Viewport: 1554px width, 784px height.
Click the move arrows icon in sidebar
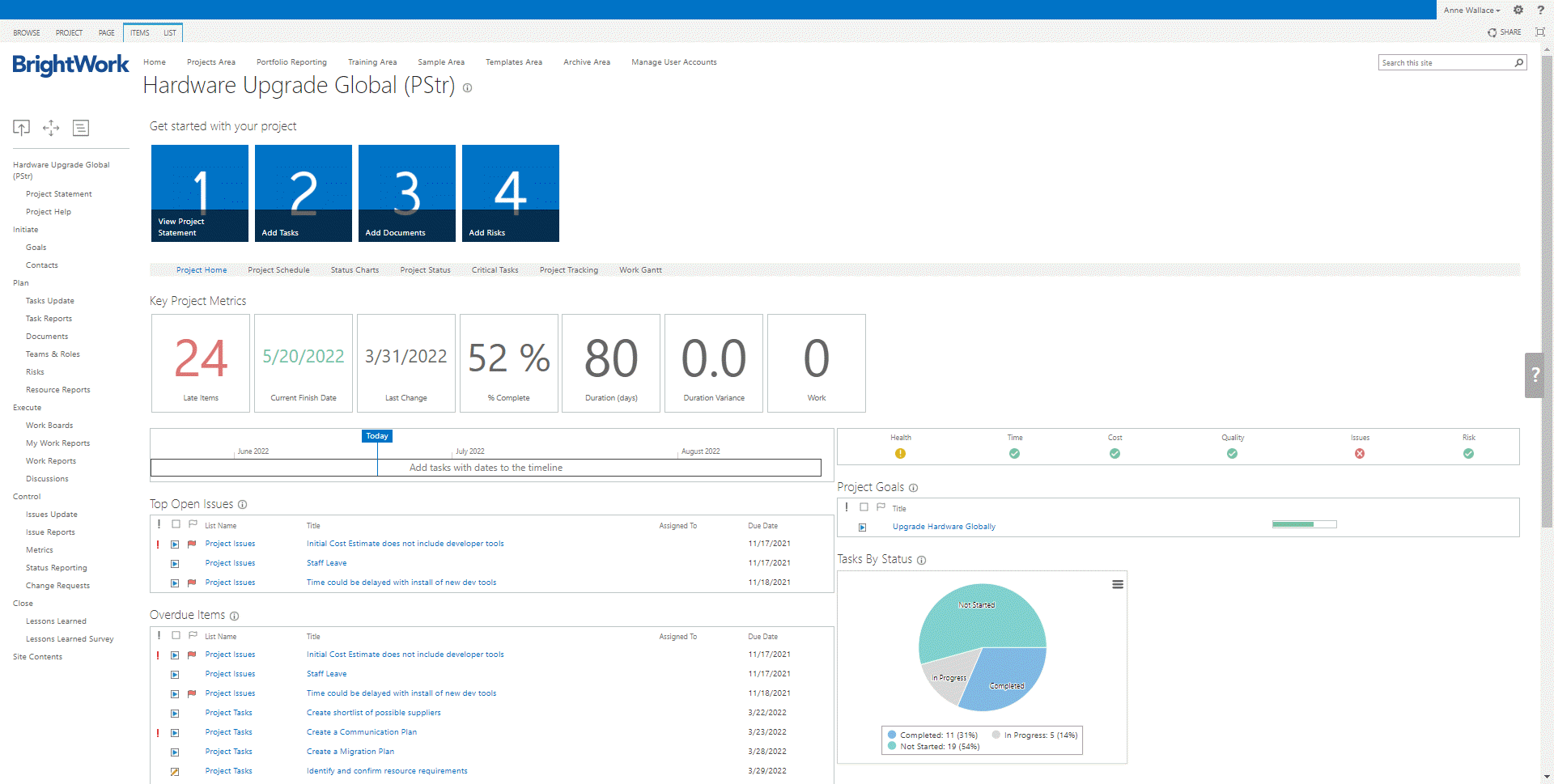[51, 128]
